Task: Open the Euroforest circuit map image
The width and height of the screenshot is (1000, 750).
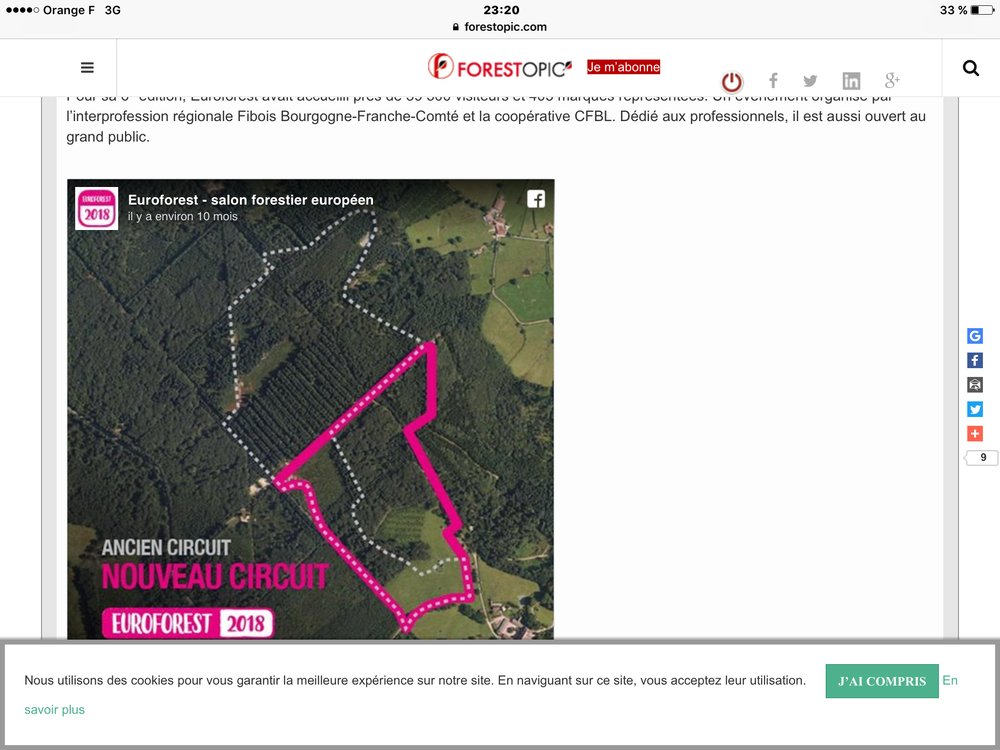Action: tap(311, 409)
